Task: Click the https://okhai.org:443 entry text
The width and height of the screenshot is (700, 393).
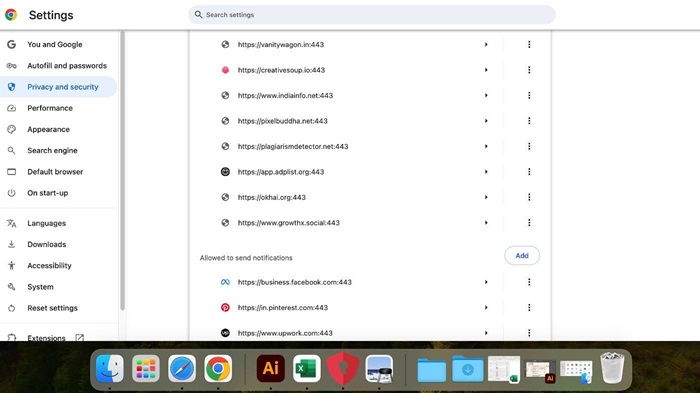Action: tap(271, 197)
